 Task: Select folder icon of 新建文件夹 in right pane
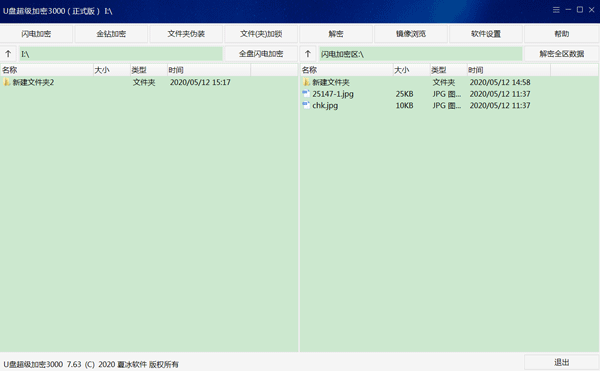(x=306, y=82)
